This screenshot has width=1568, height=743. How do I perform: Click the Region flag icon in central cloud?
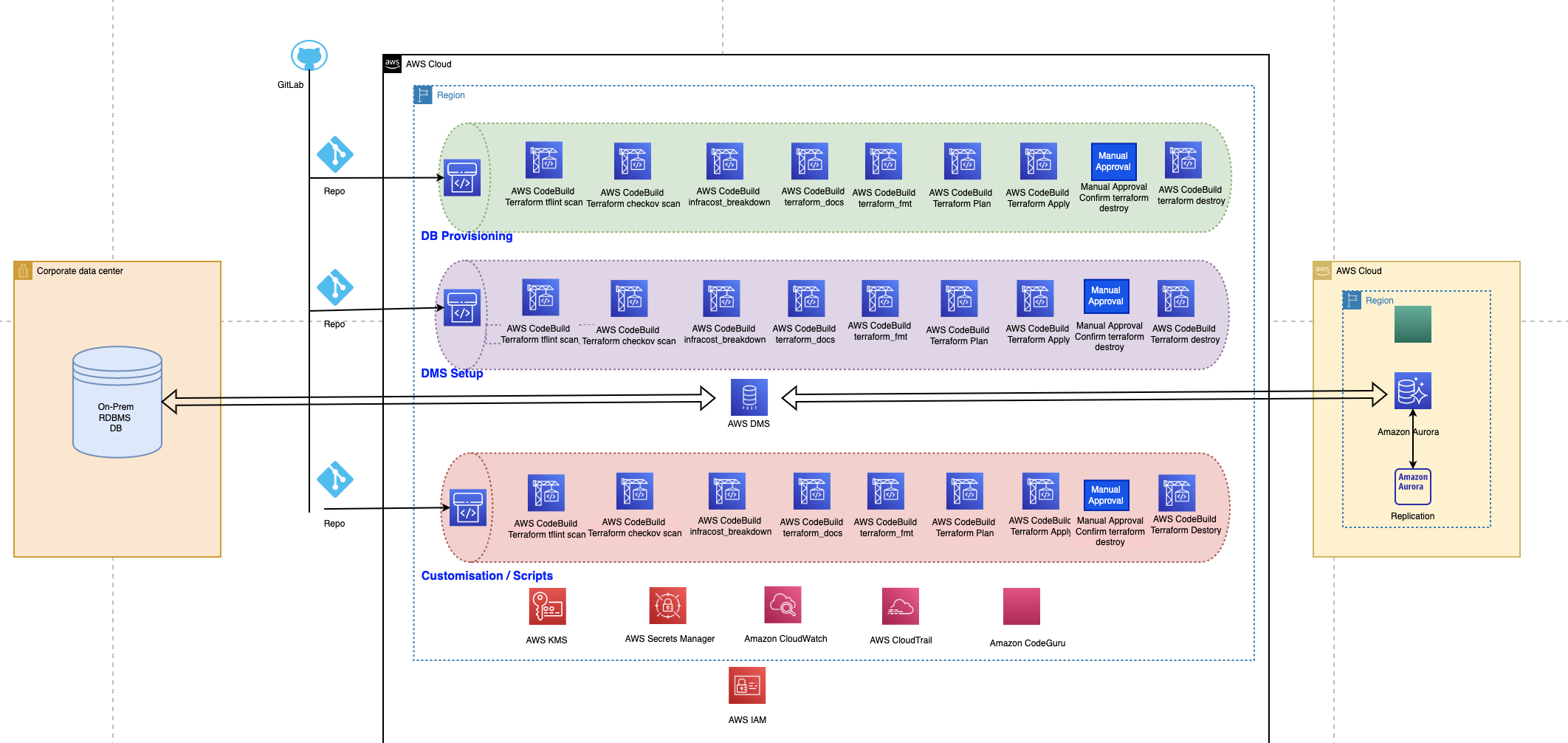pos(423,95)
